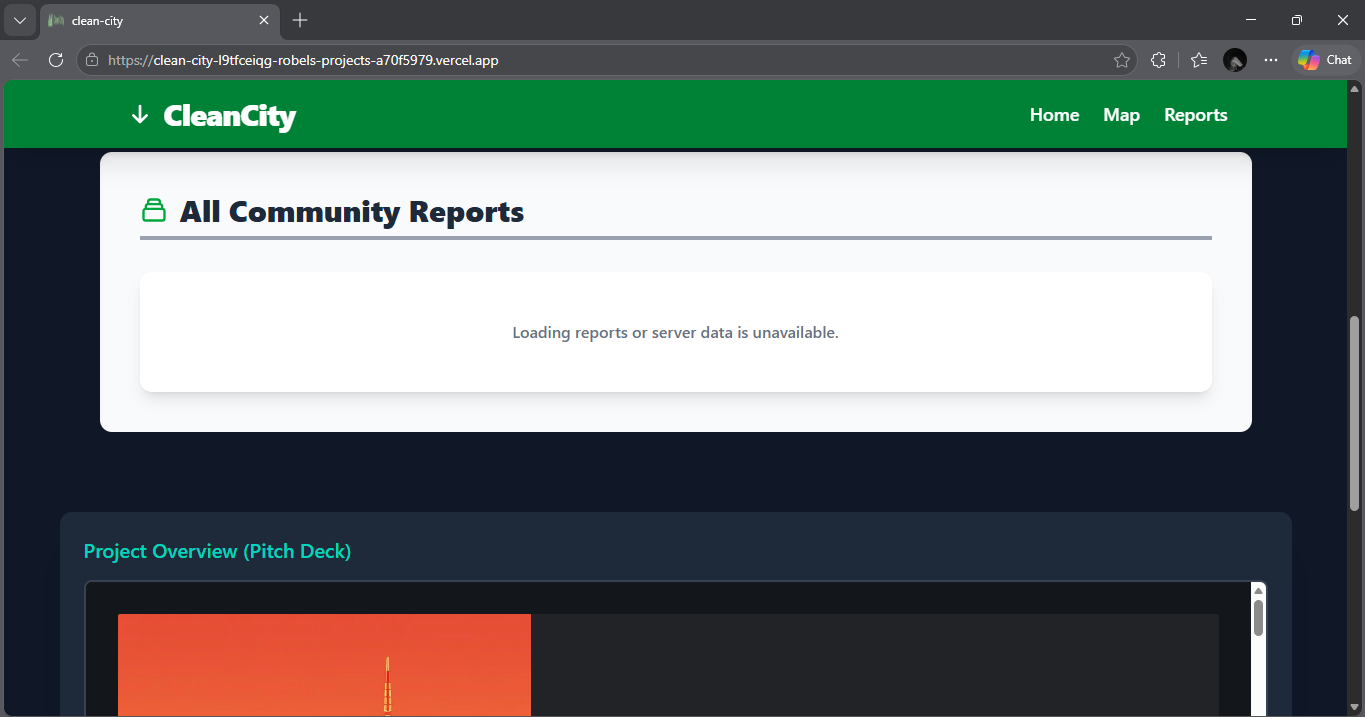The width and height of the screenshot is (1365, 717).
Task: Open the browser settings and more menu
Action: (x=1271, y=60)
